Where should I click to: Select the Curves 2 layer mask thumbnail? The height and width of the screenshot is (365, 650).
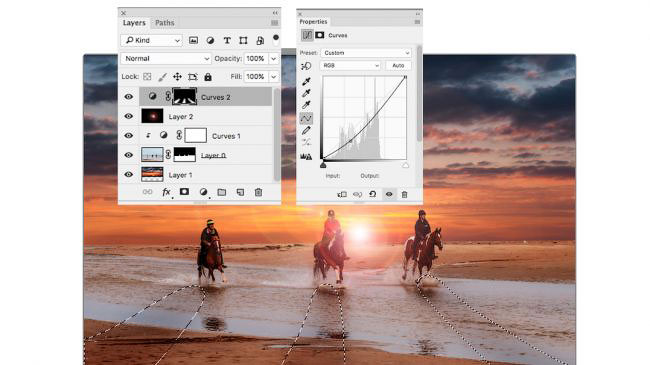pyautogui.click(x=184, y=96)
